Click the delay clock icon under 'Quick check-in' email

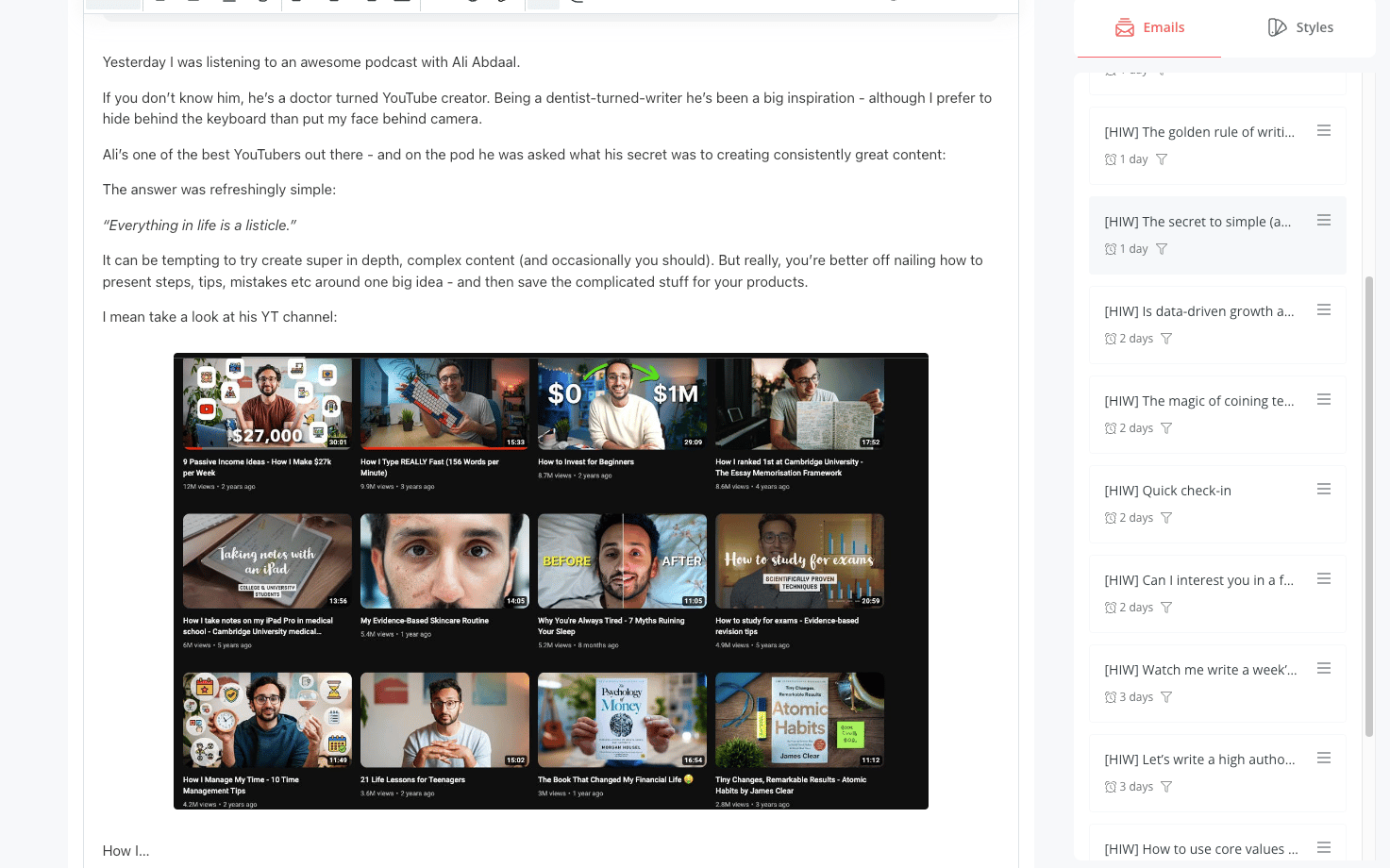(1111, 518)
